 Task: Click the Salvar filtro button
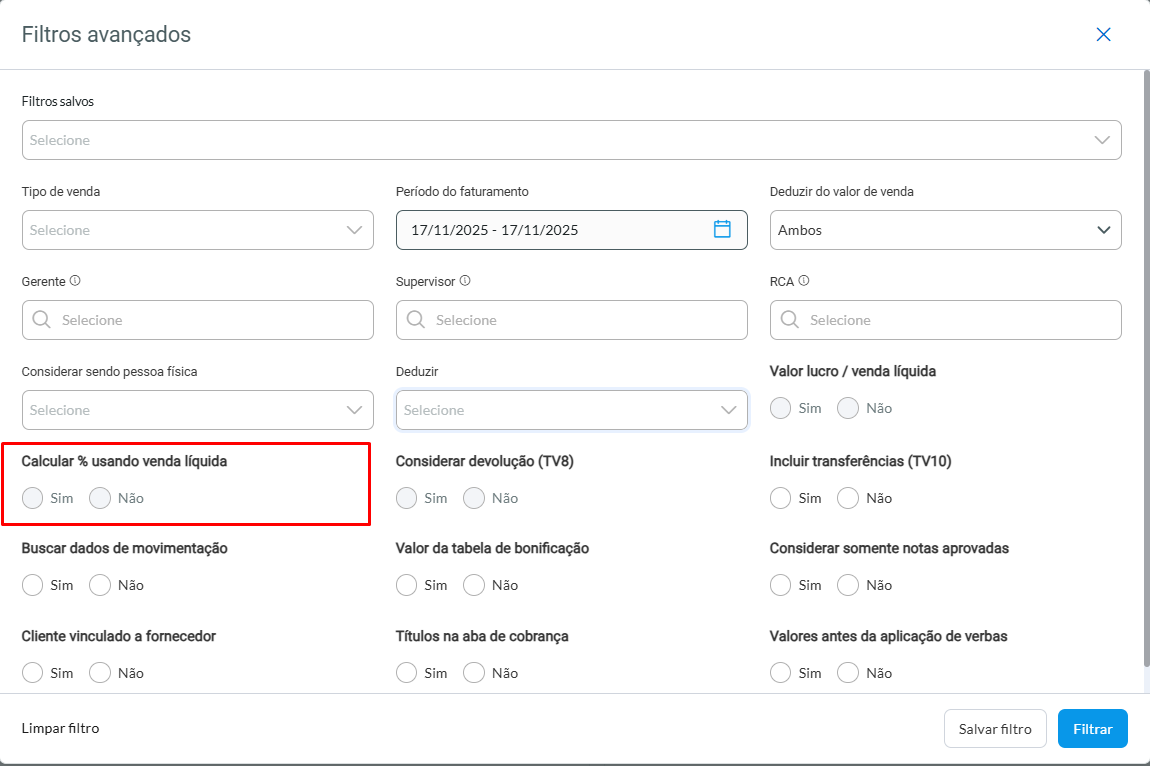[994, 729]
